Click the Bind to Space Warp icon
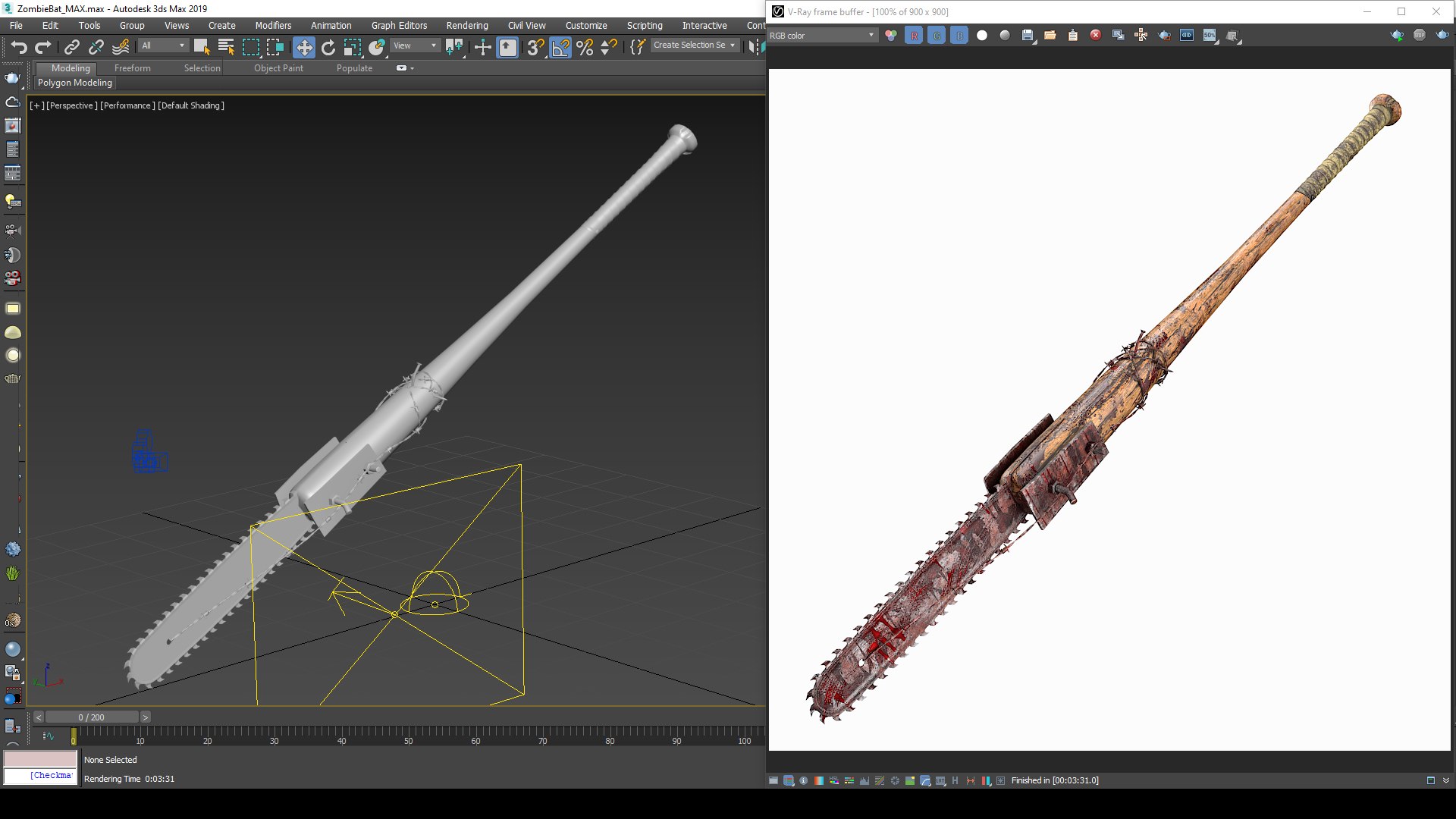The image size is (1456, 819). point(121,47)
